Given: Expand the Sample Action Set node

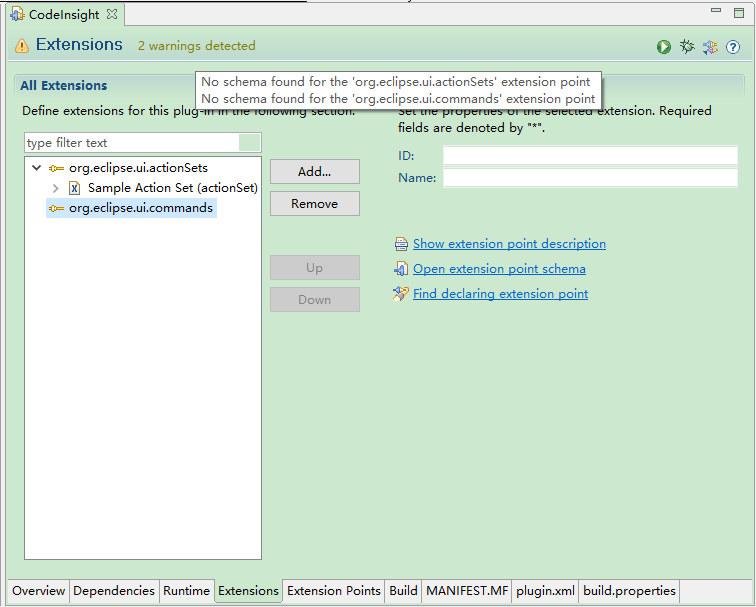Looking at the screenshot, I should [55, 188].
